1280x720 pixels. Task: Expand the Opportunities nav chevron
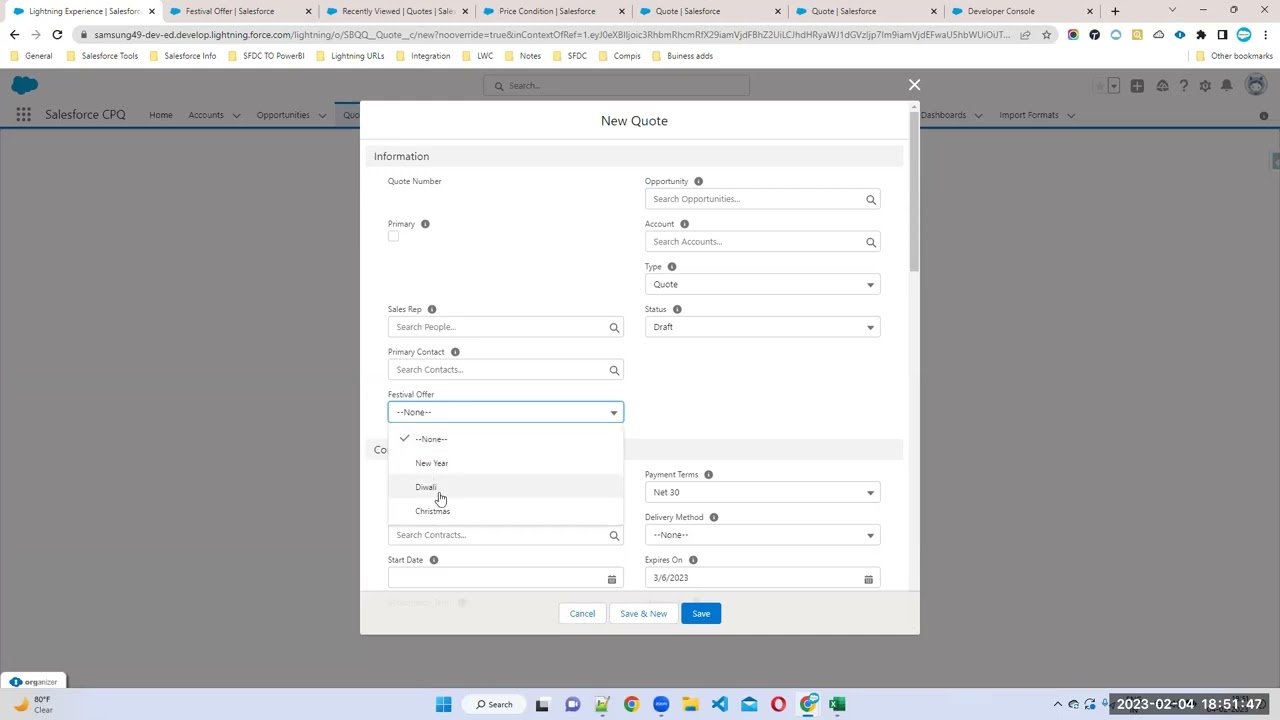tap(322, 115)
